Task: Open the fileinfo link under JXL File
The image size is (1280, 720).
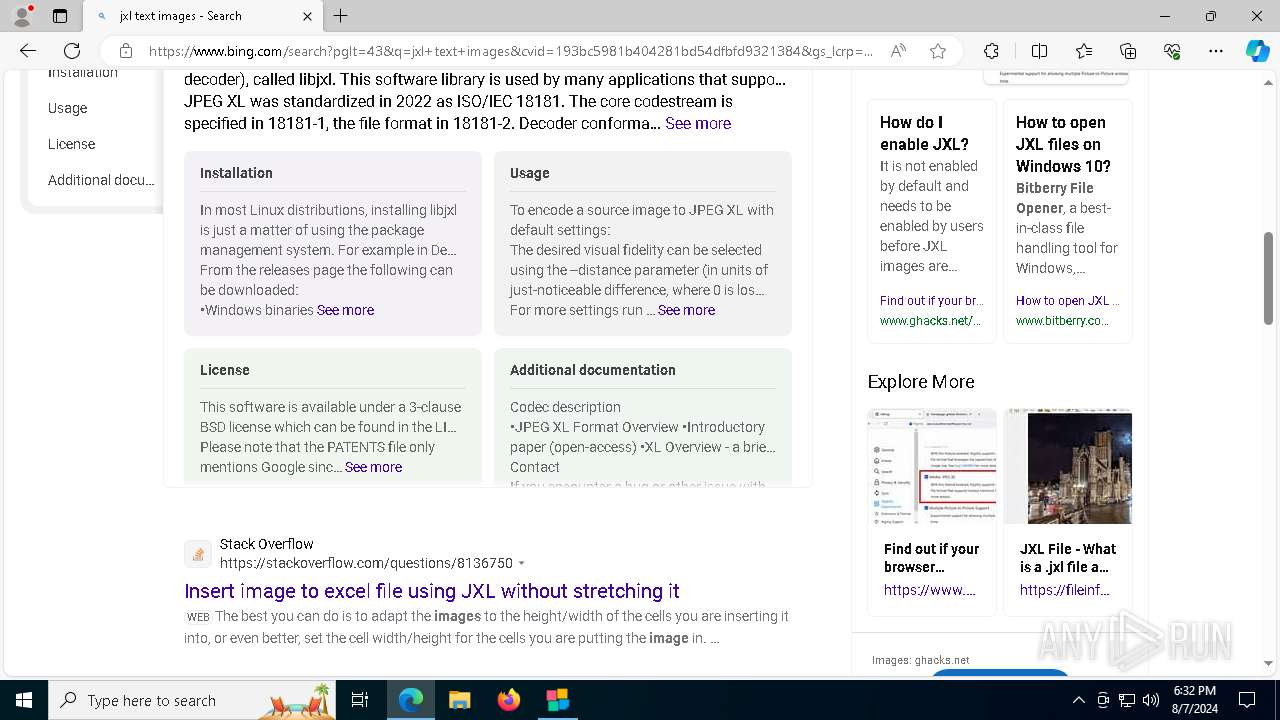Action: pos(1064,590)
